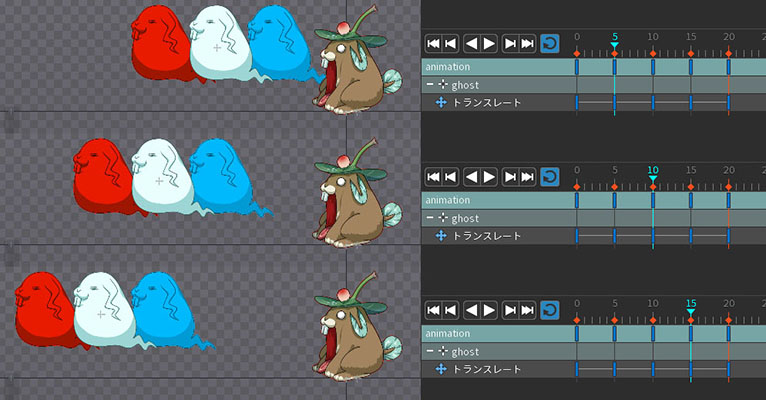The width and height of the screenshot is (766, 400).
Task: Jump to first frame in frame-15 panel
Action: tap(433, 310)
